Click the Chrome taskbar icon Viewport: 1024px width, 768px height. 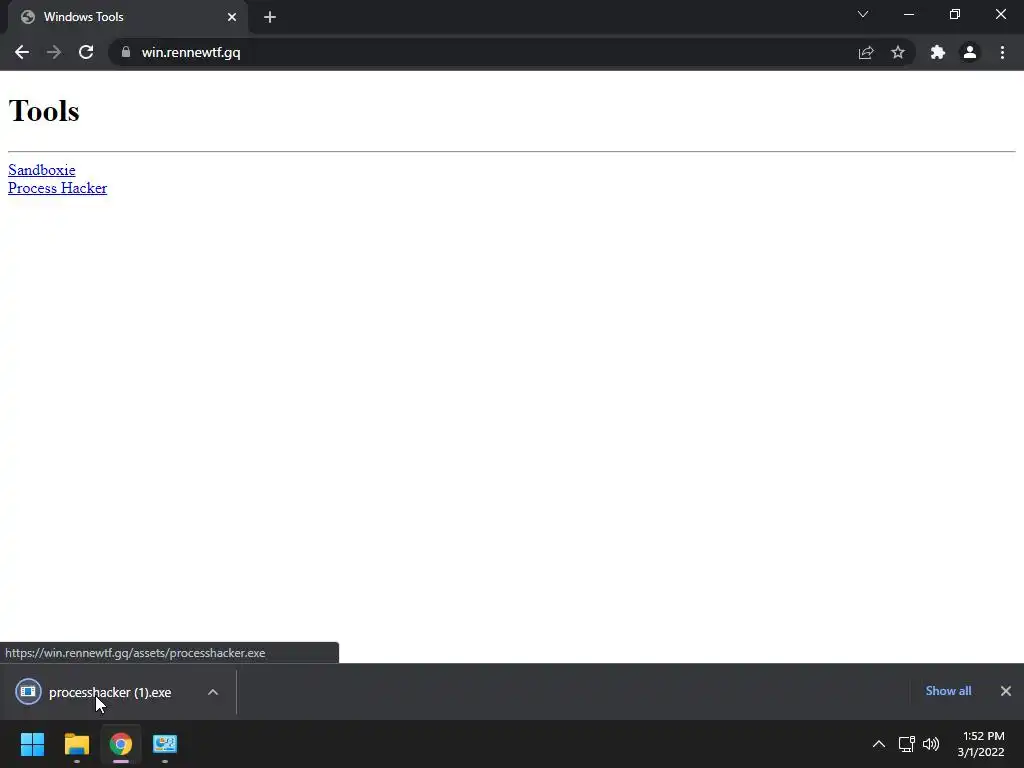[x=121, y=744]
